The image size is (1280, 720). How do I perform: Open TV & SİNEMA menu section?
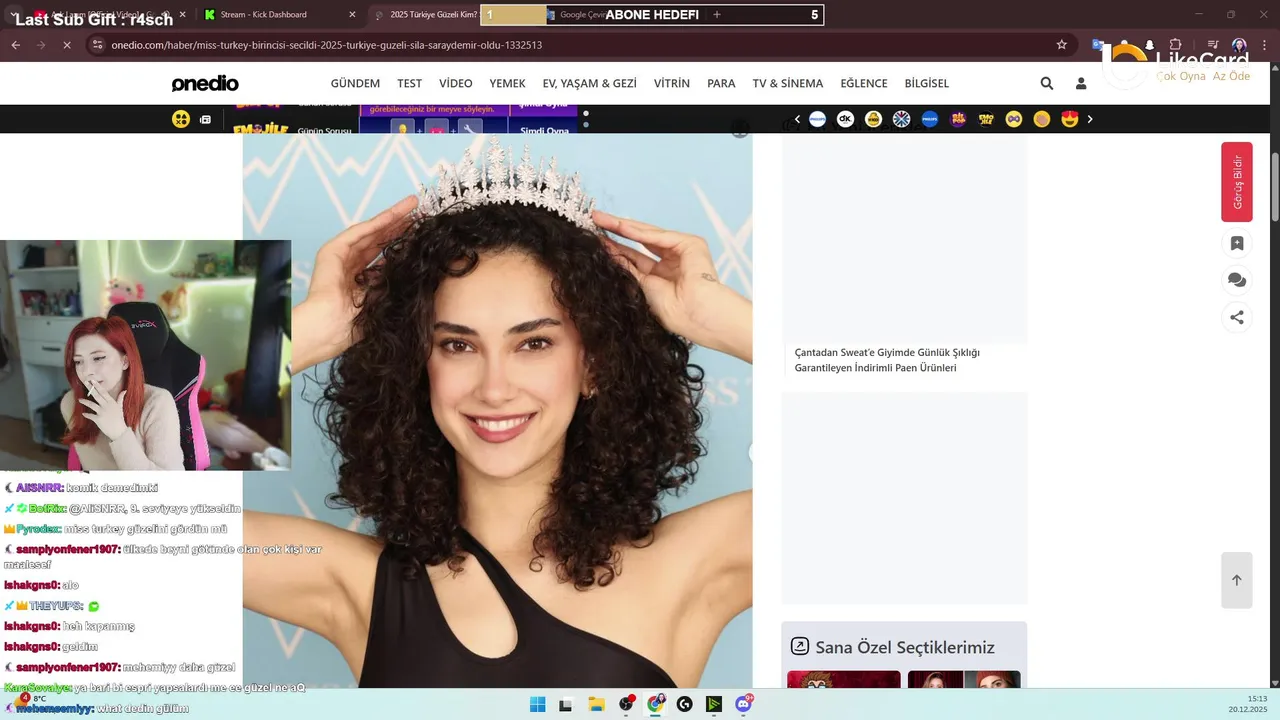tap(788, 83)
